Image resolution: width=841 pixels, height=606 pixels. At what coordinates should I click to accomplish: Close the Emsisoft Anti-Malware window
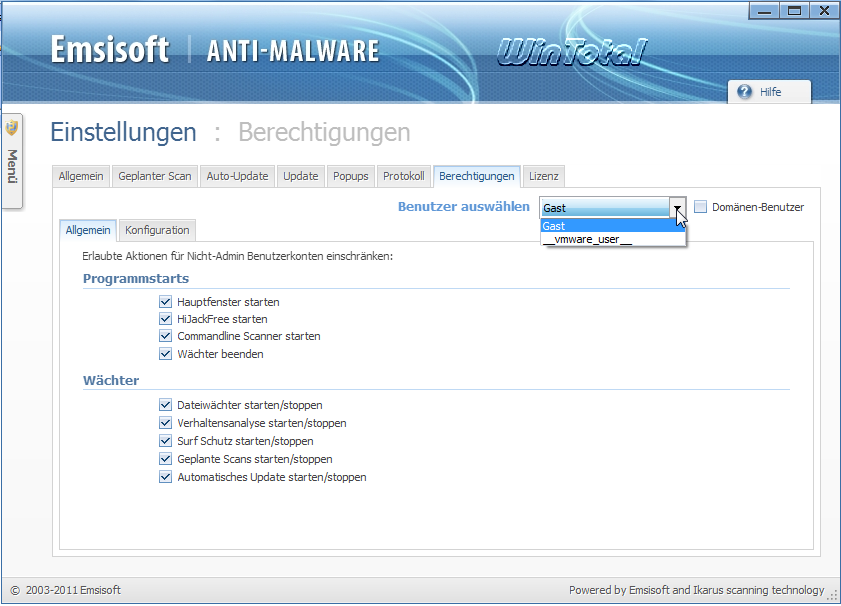824,11
